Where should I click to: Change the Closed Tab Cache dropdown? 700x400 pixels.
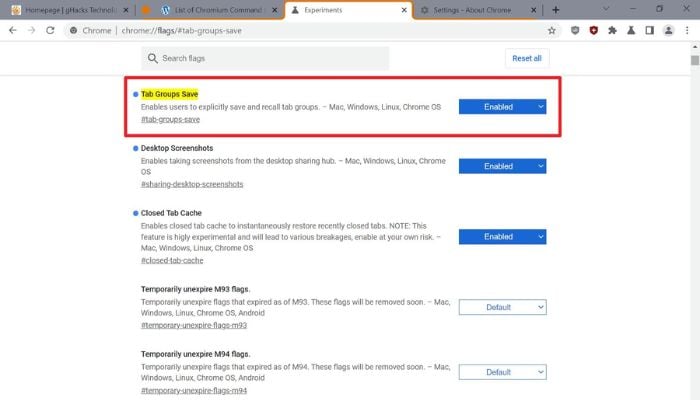click(502, 237)
